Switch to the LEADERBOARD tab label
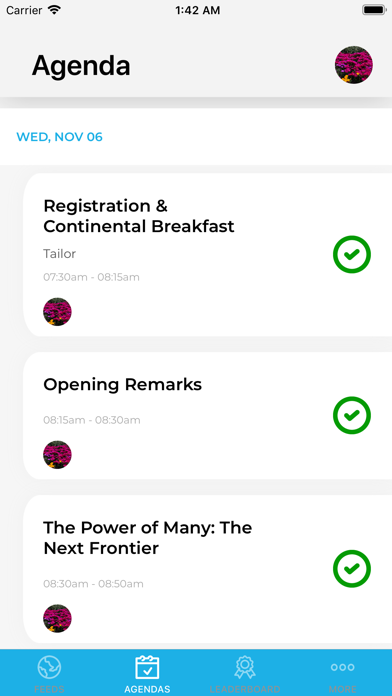The image size is (392, 696). click(245, 689)
